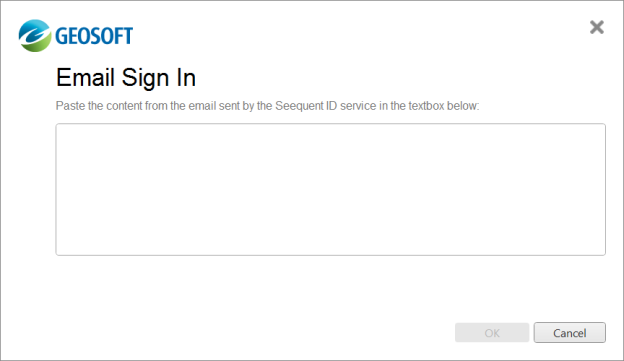Click the grey X in the dialog corner

click(x=597, y=27)
